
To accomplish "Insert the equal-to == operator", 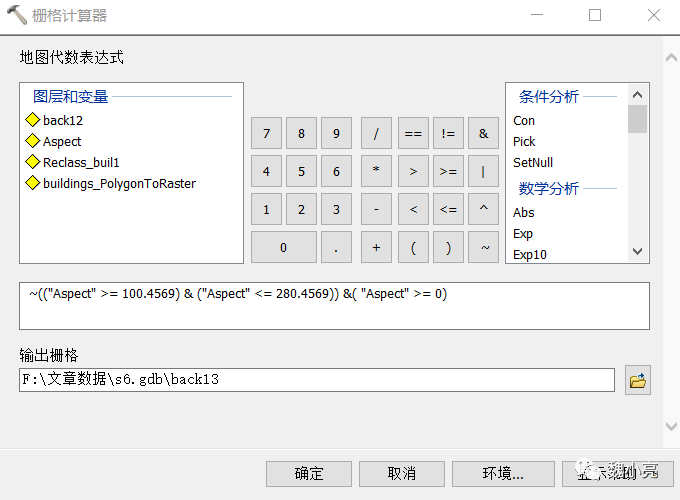I will tap(413, 133).
